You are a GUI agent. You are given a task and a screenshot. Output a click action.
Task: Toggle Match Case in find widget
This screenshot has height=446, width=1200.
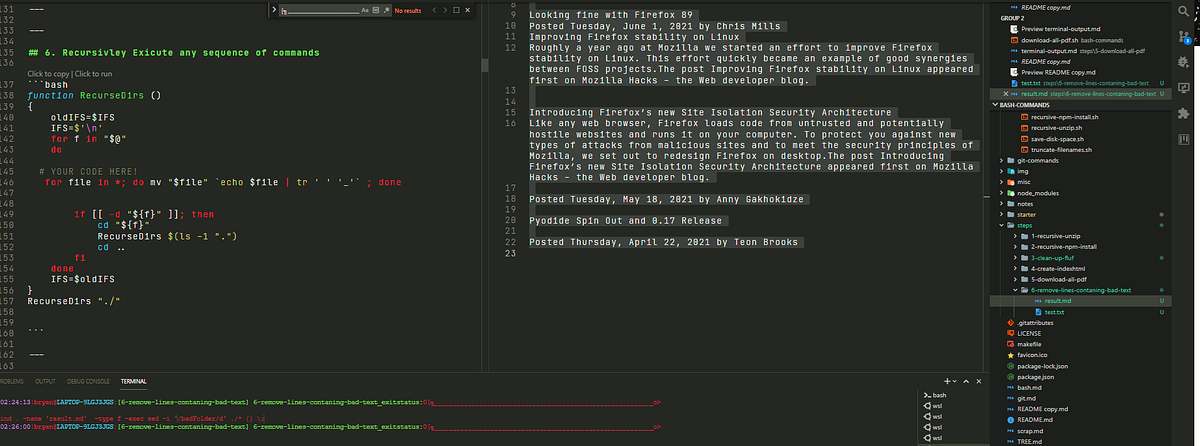click(x=366, y=10)
